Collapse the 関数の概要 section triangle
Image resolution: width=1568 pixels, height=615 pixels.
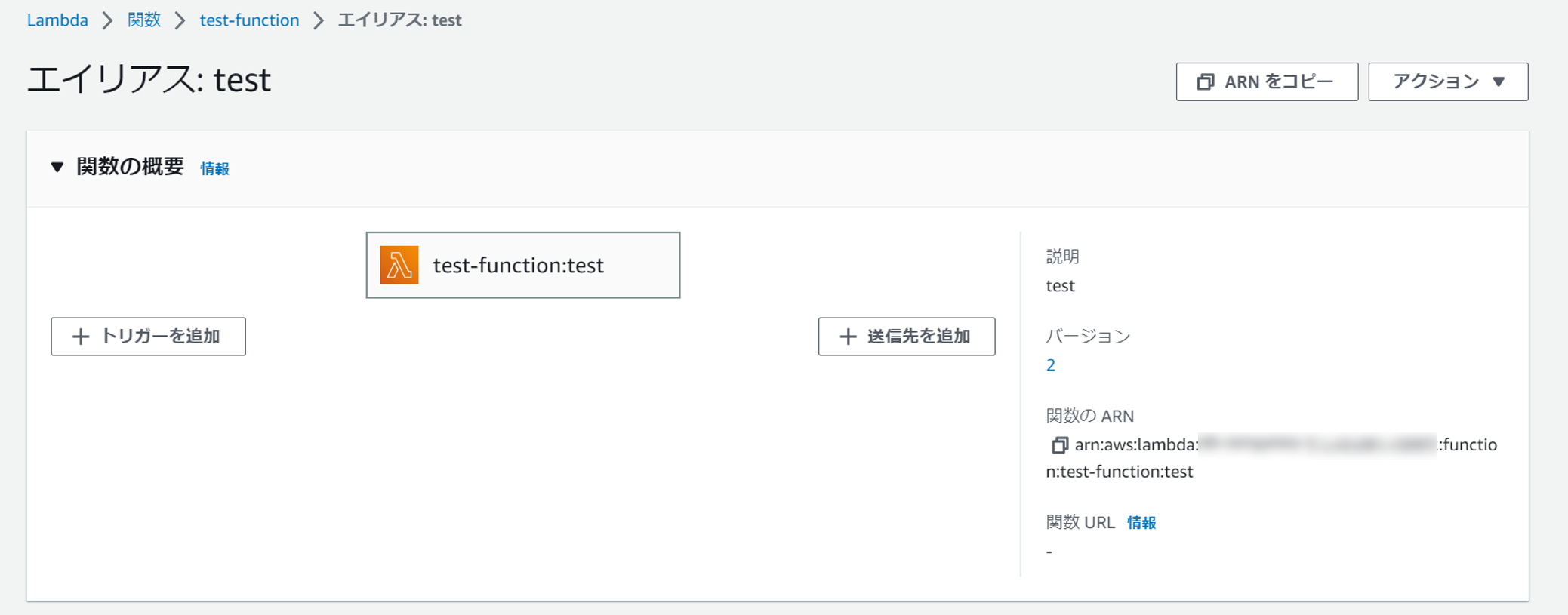tap(57, 167)
